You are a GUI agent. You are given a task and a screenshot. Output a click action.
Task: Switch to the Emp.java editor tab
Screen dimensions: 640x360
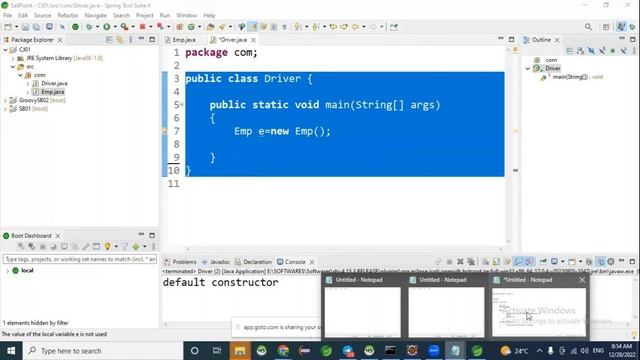pos(183,40)
